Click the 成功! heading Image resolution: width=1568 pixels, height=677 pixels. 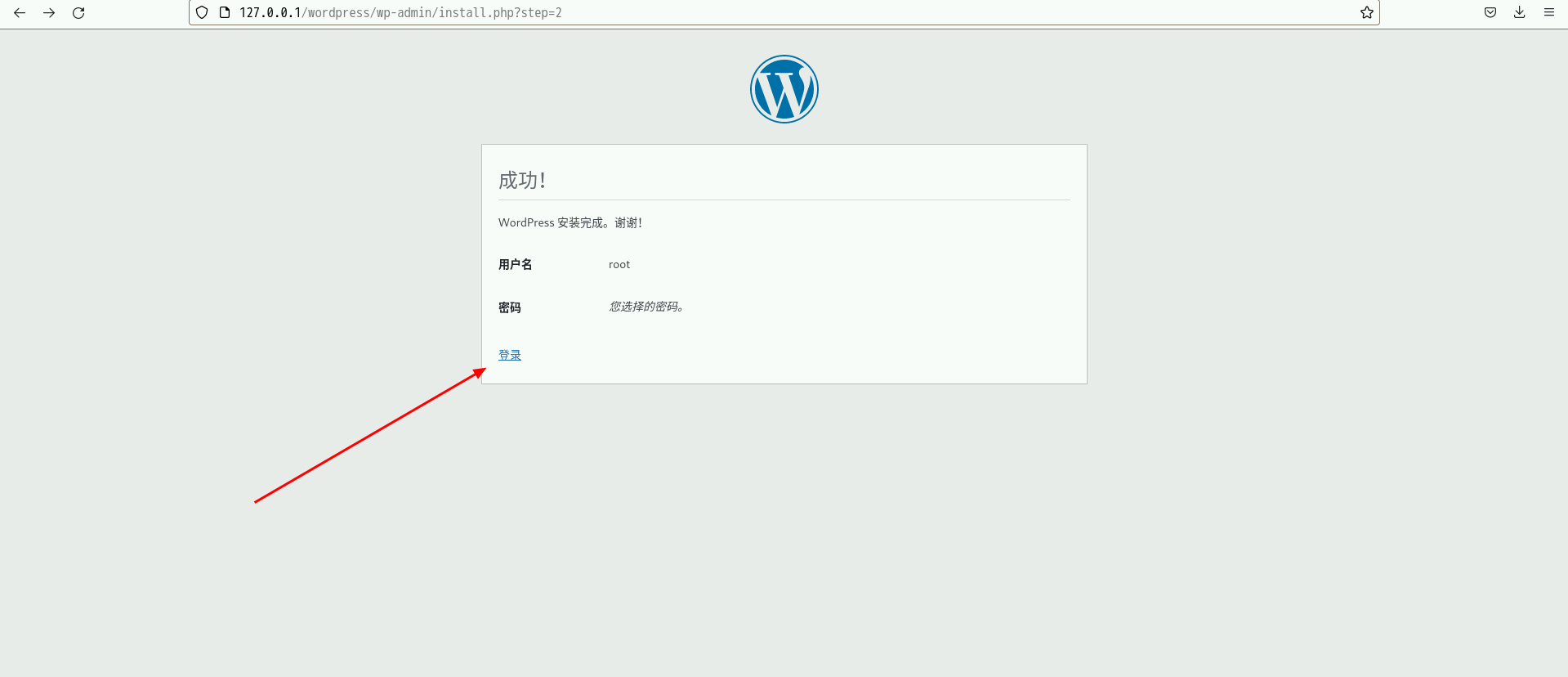point(522,180)
